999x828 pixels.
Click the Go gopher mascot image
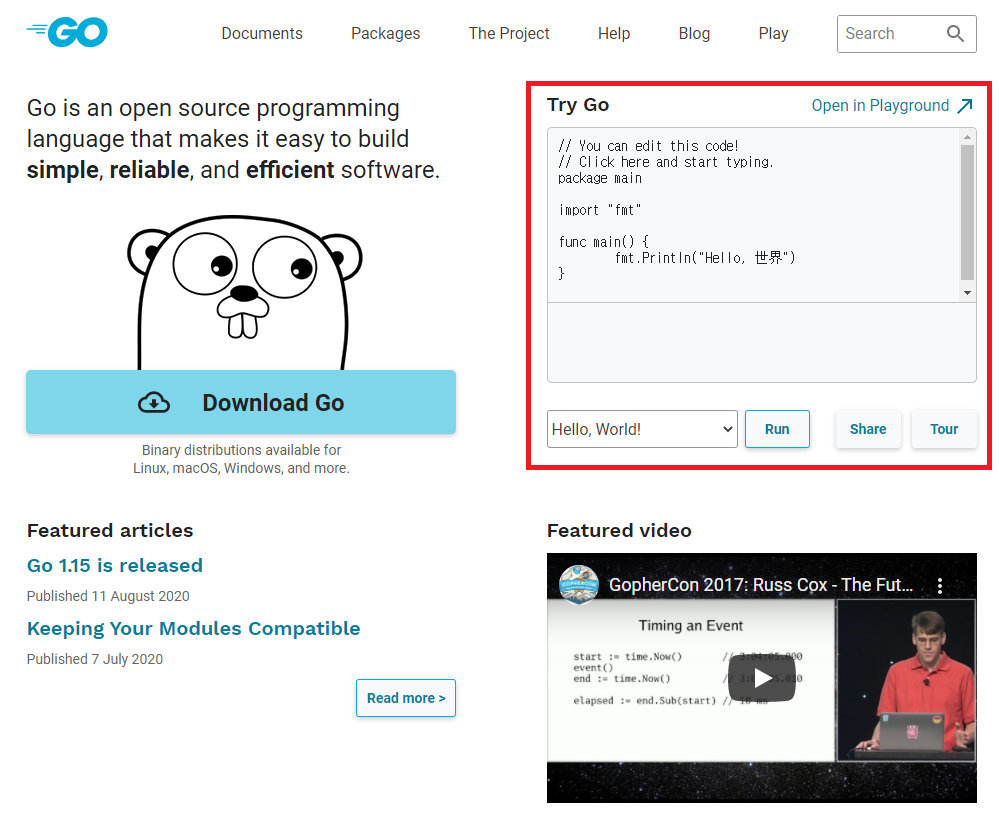click(244, 292)
